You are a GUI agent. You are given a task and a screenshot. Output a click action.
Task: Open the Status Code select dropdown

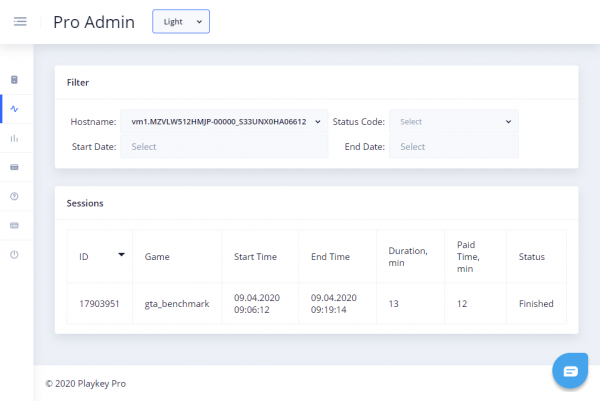pyautogui.click(x=454, y=121)
